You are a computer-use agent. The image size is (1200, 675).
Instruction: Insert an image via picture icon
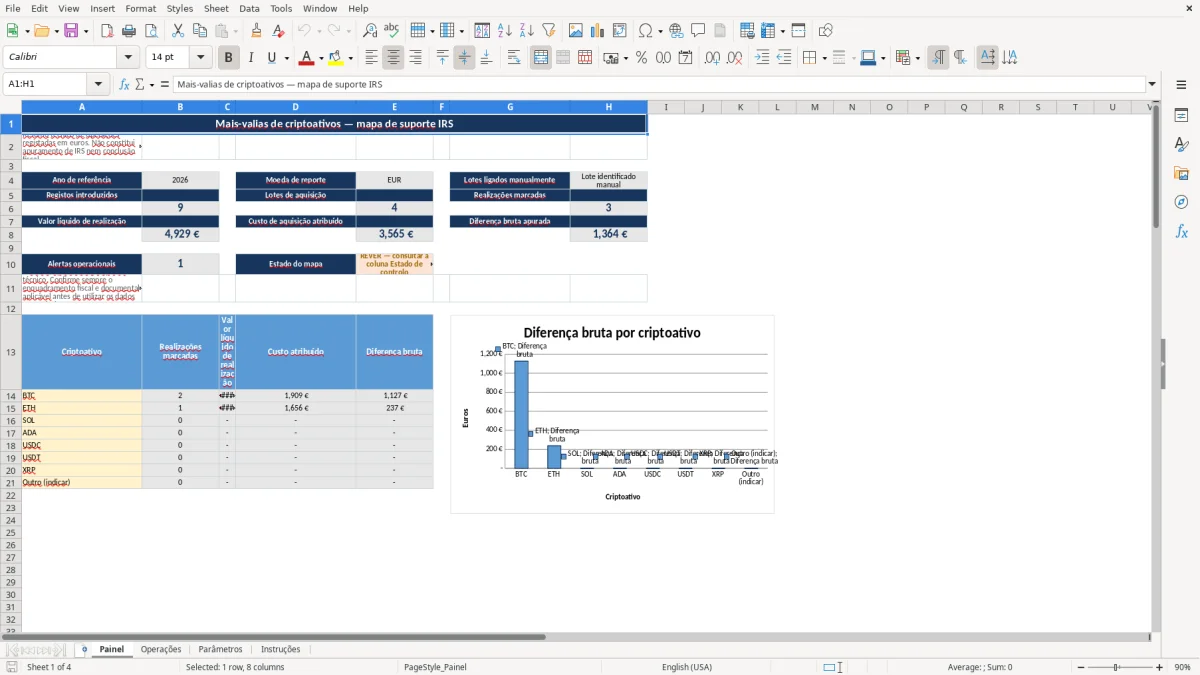tap(576, 31)
